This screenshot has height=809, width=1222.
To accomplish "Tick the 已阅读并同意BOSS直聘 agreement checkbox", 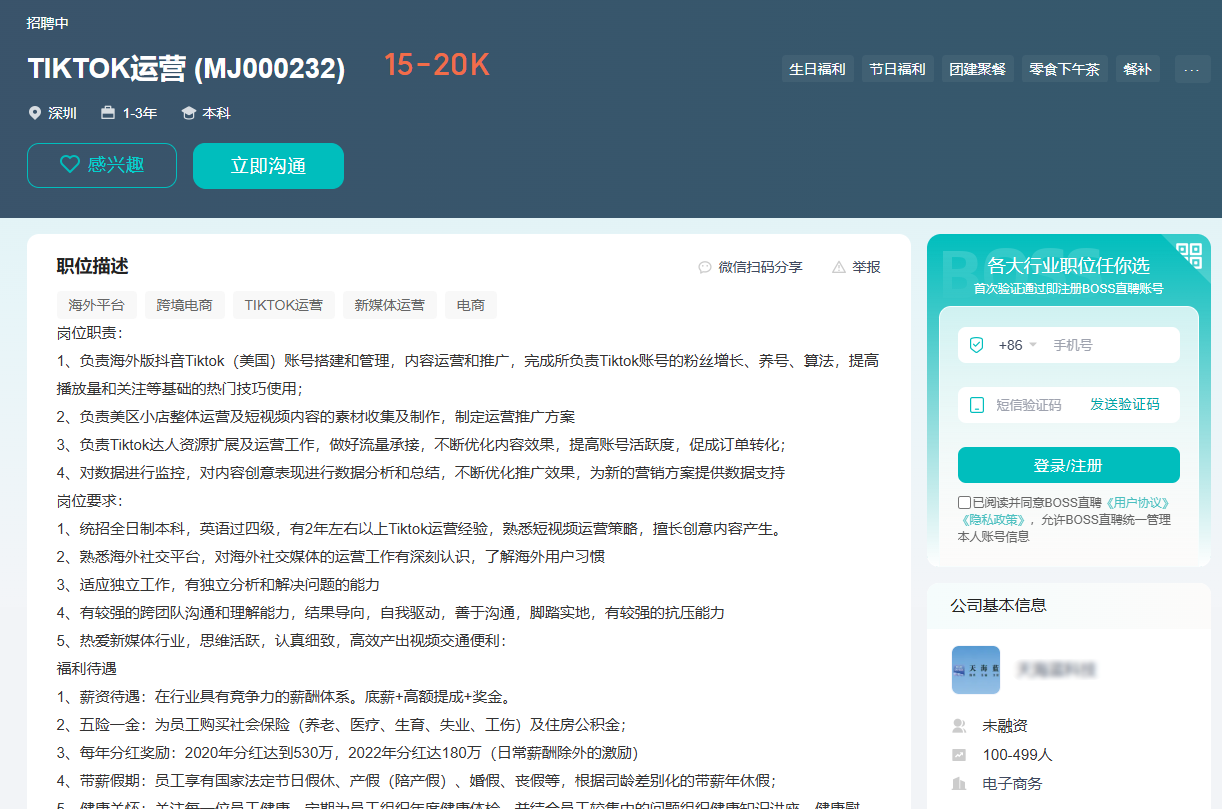I will tap(964, 502).
